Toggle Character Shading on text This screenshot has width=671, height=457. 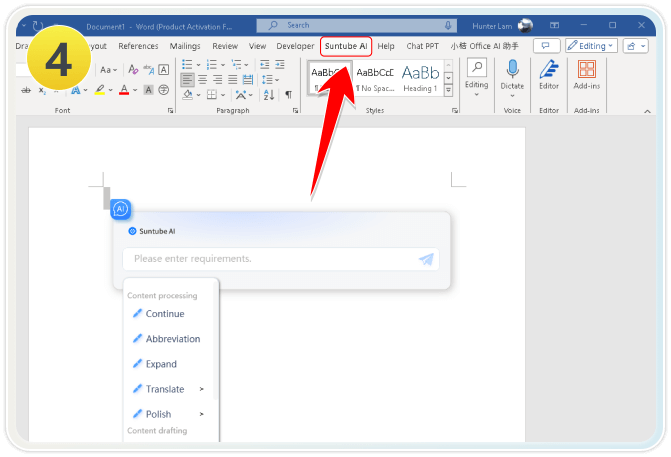(x=148, y=90)
